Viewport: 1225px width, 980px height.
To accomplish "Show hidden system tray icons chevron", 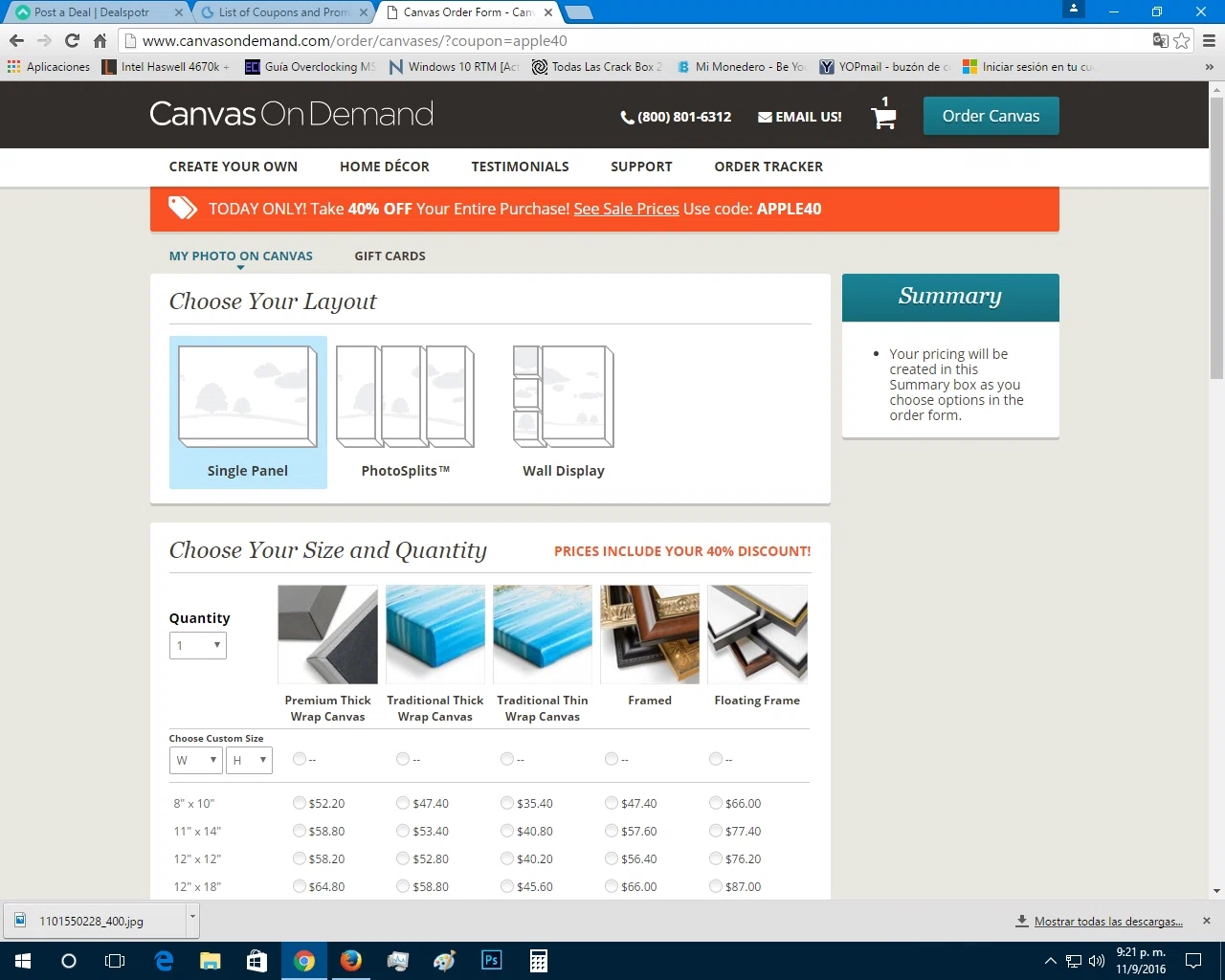I will [1050, 961].
